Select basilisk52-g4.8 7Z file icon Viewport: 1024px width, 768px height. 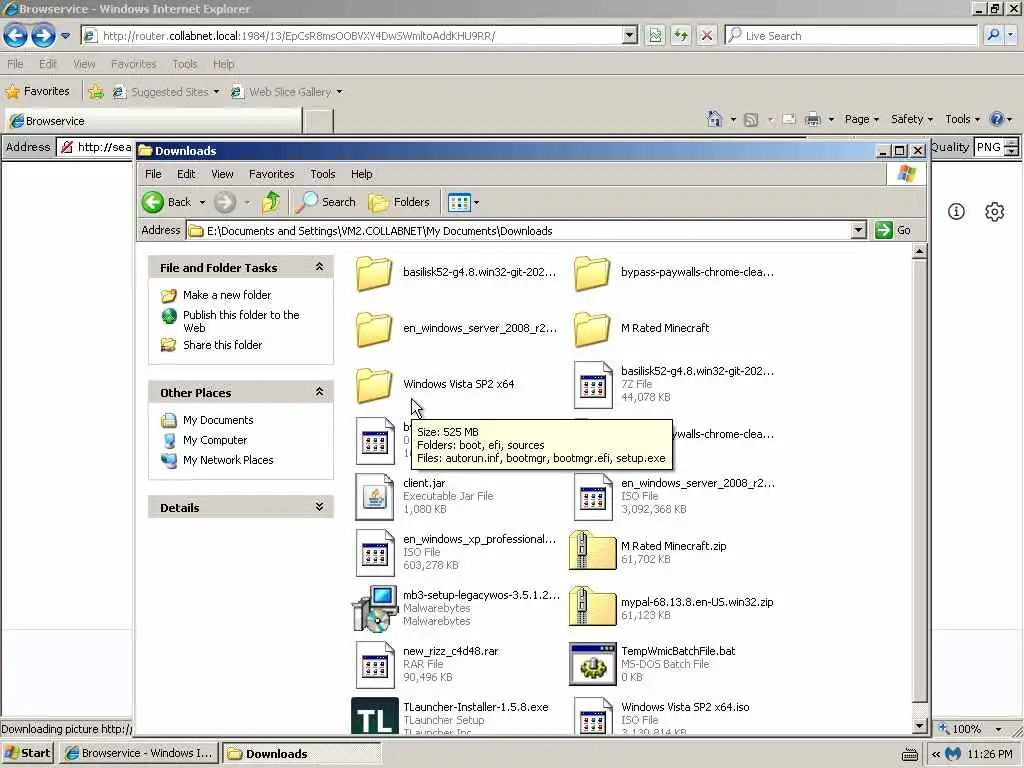(593, 385)
